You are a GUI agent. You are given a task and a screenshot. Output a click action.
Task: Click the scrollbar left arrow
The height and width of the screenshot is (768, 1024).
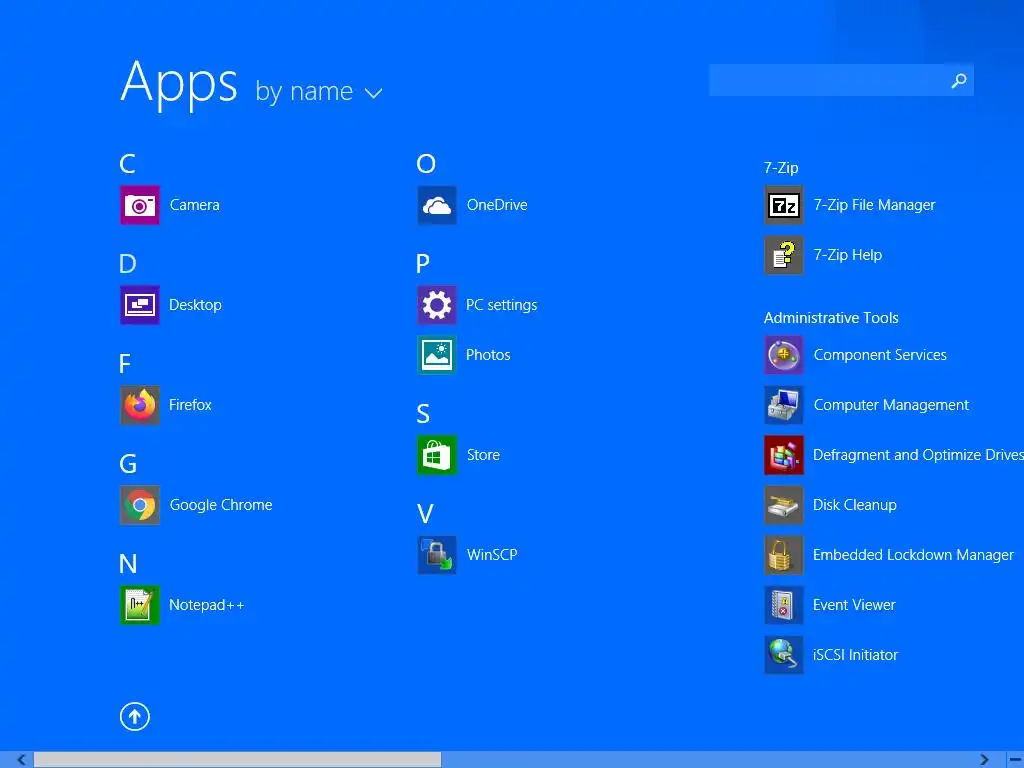[21, 760]
